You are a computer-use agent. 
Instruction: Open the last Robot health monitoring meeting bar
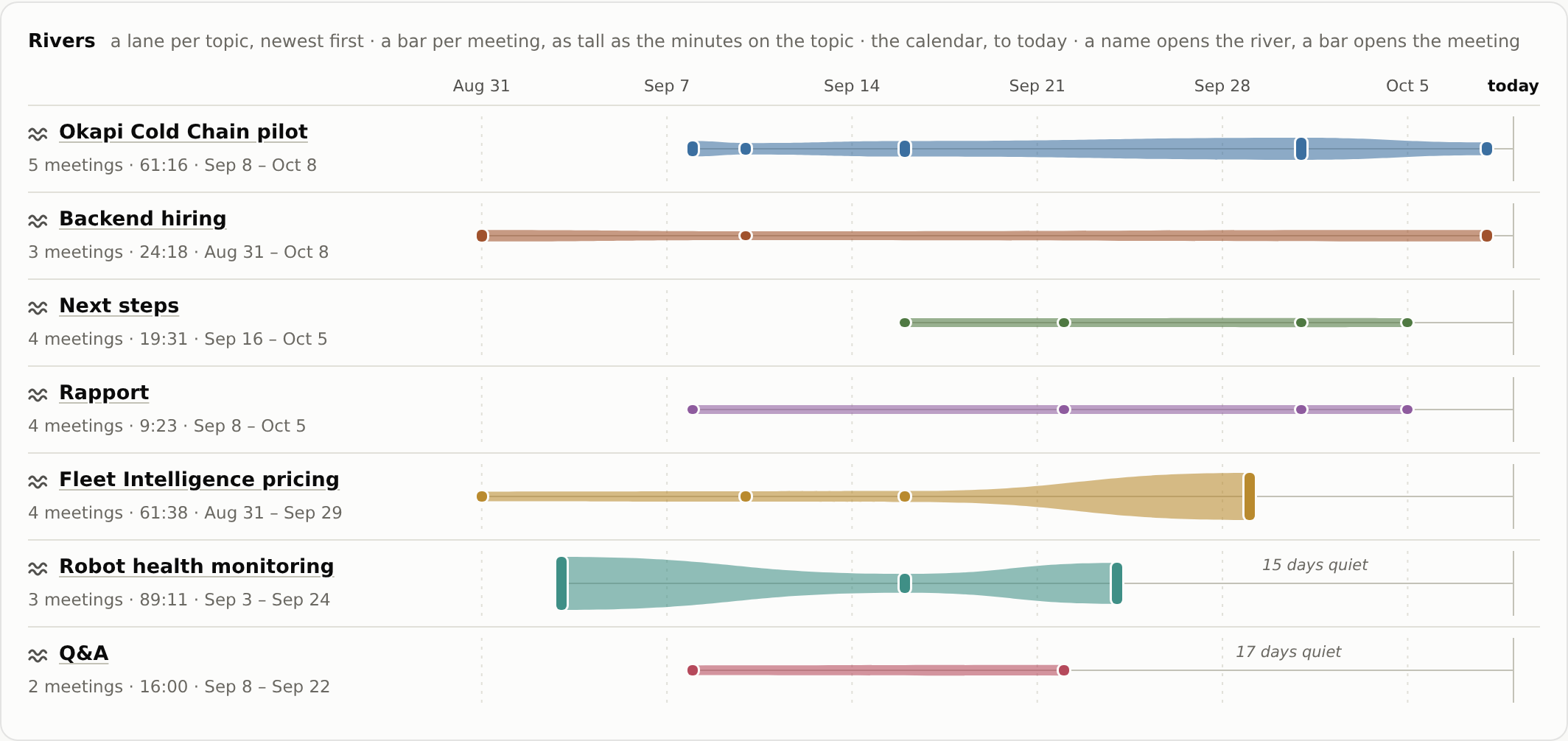tap(1117, 583)
